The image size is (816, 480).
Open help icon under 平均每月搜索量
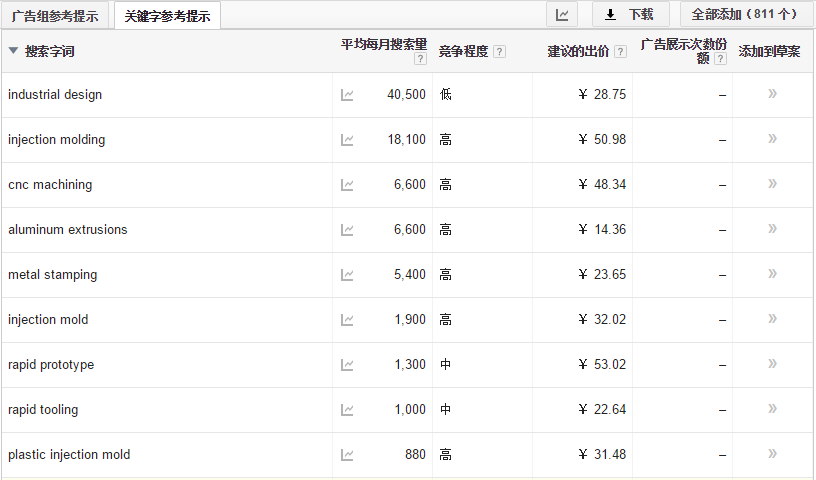pos(420,58)
